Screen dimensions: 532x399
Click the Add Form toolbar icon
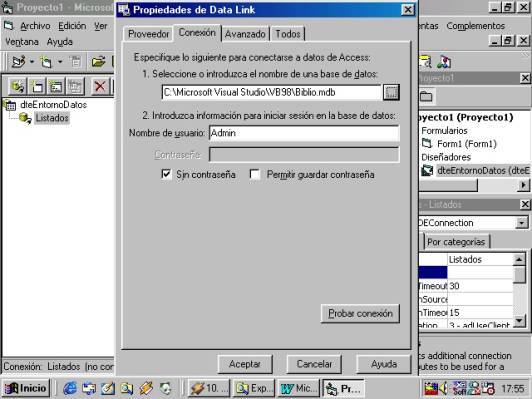46,62
